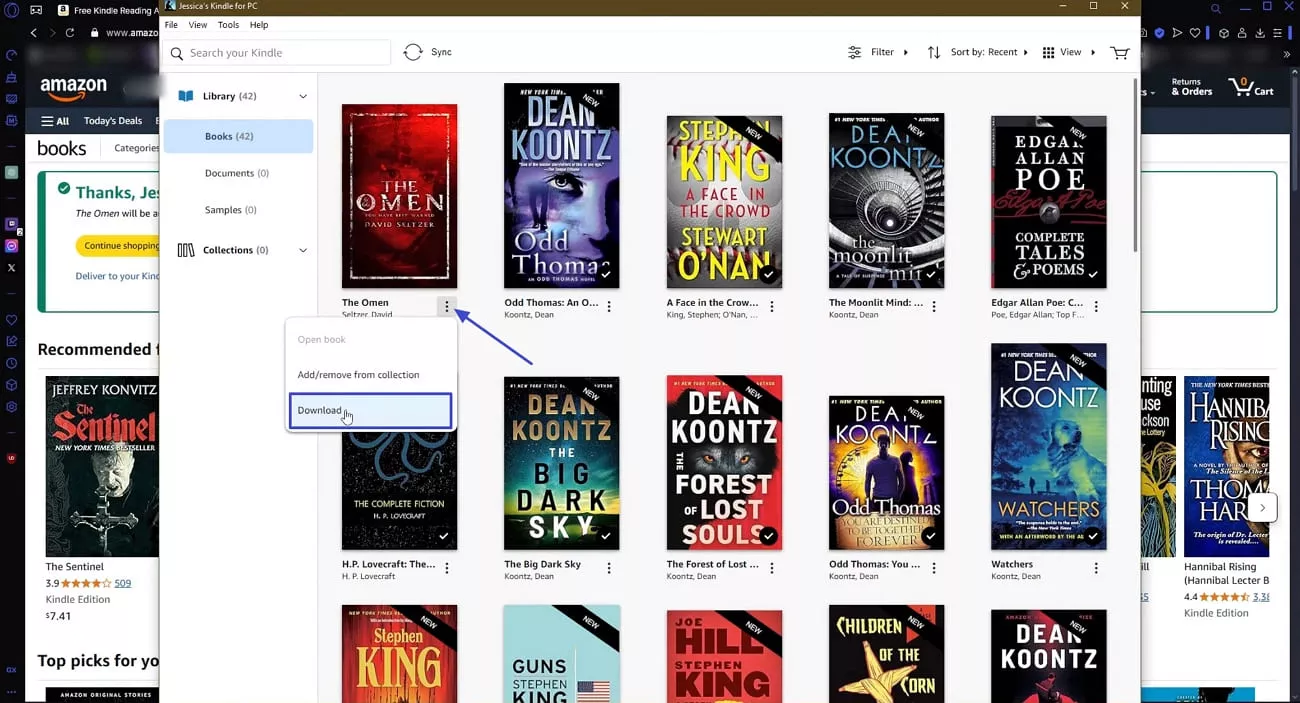Image resolution: width=1300 pixels, height=703 pixels.
Task: Click the downloaded checkmark on The Forest of Lost Souls
Action: click(769, 536)
